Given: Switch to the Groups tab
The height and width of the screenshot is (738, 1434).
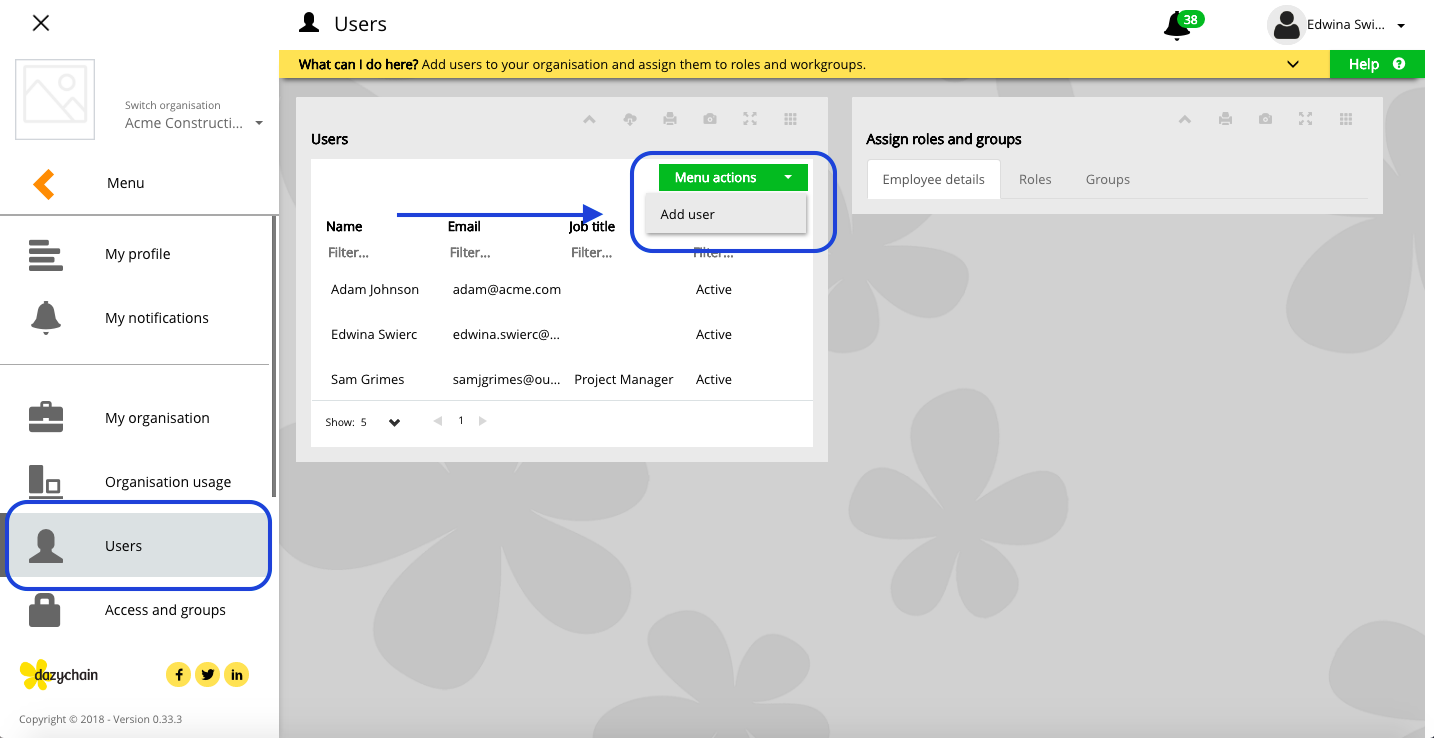Looking at the screenshot, I should coord(1108,179).
